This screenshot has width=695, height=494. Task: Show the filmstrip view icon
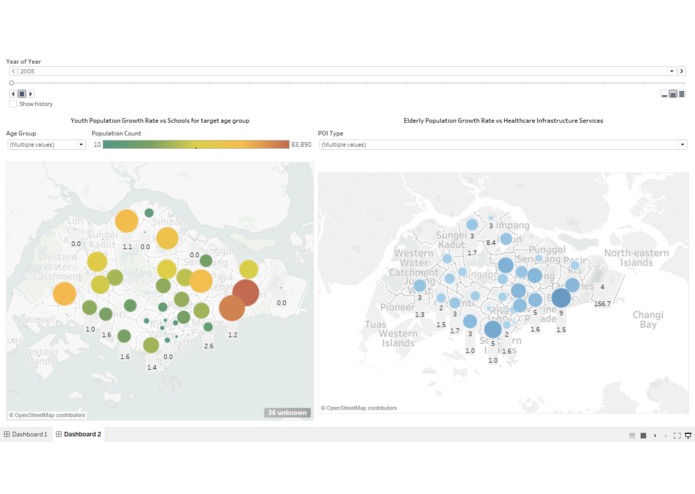[x=643, y=436]
